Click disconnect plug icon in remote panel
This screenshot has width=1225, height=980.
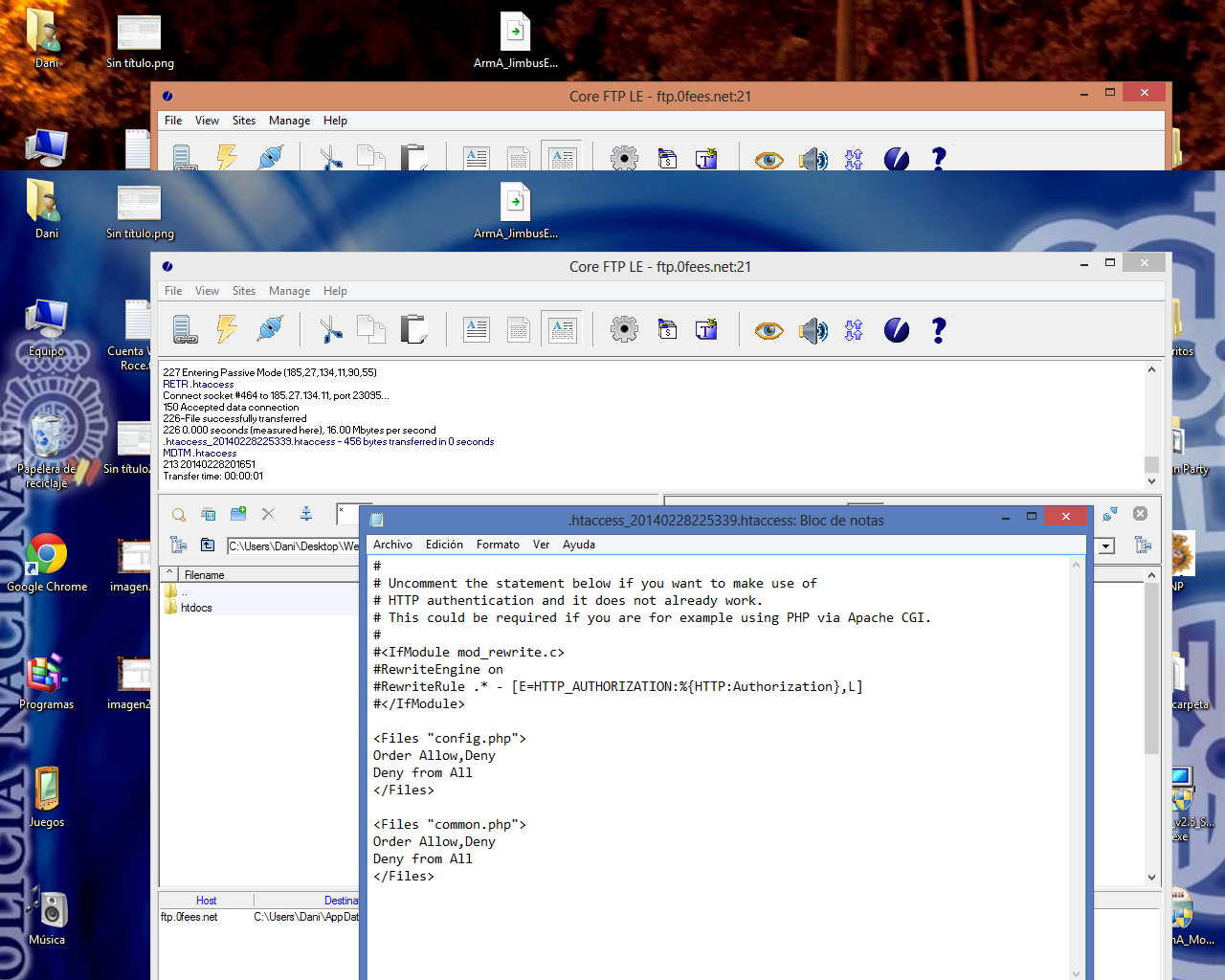pyautogui.click(x=1110, y=514)
